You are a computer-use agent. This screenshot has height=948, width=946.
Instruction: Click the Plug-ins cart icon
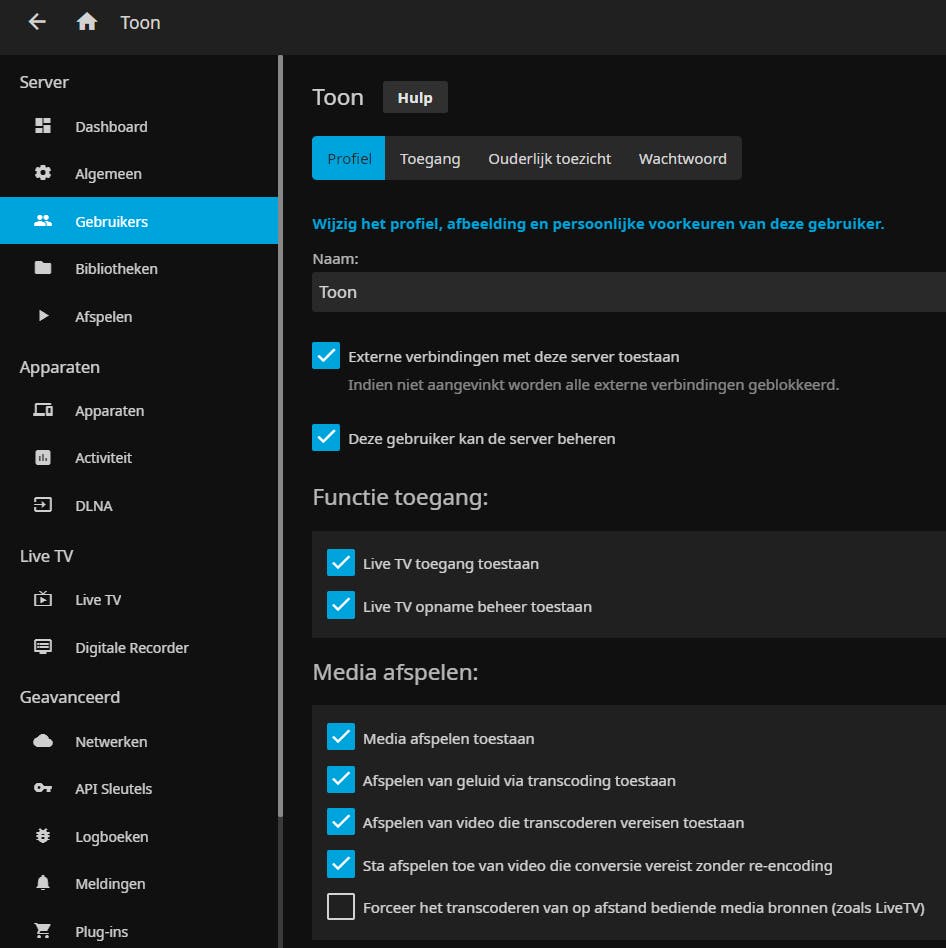coord(43,931)
